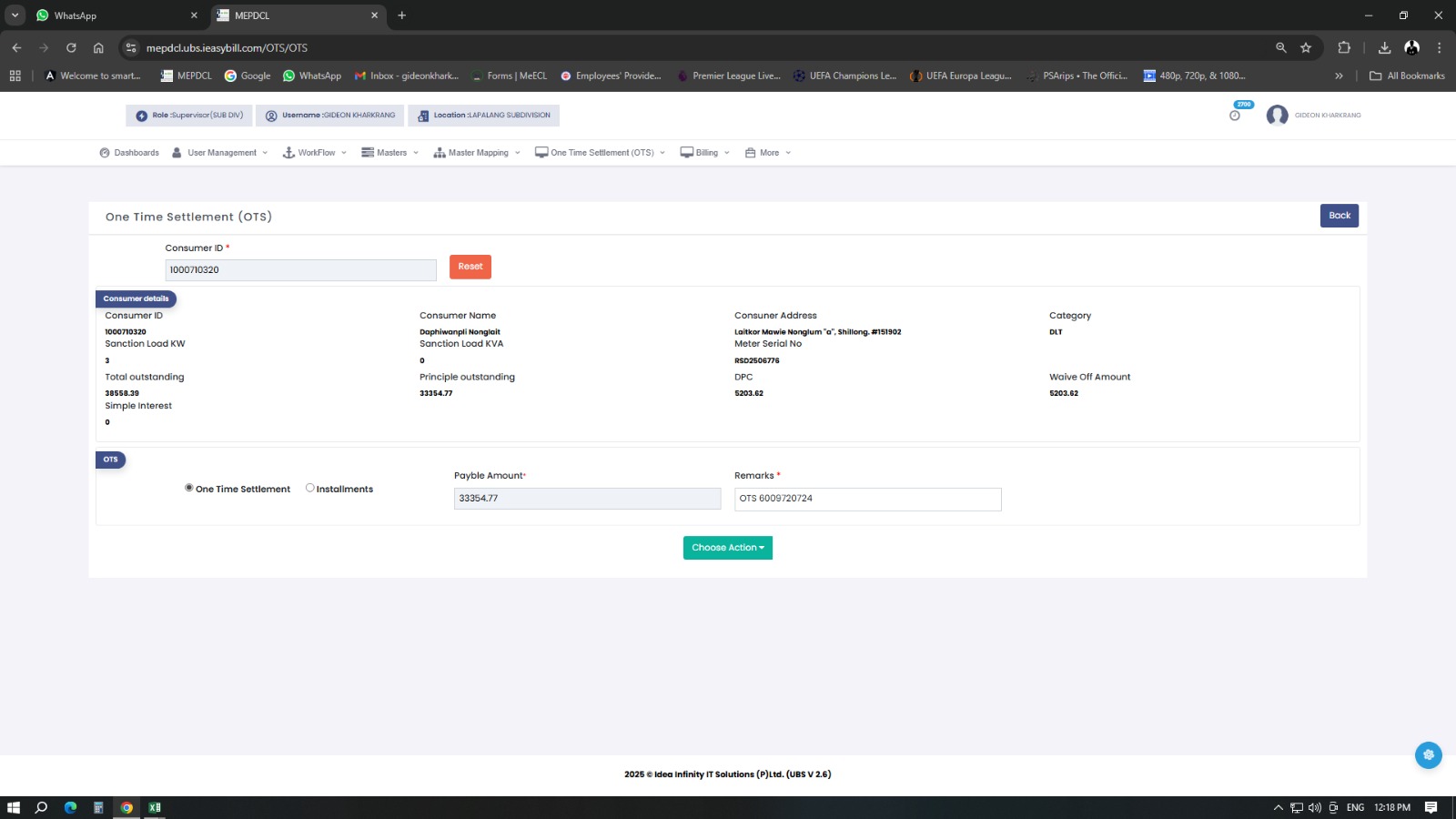Expand the Choose Action dropdown
Screen dimensions: 1456x819
pos(727,548)
